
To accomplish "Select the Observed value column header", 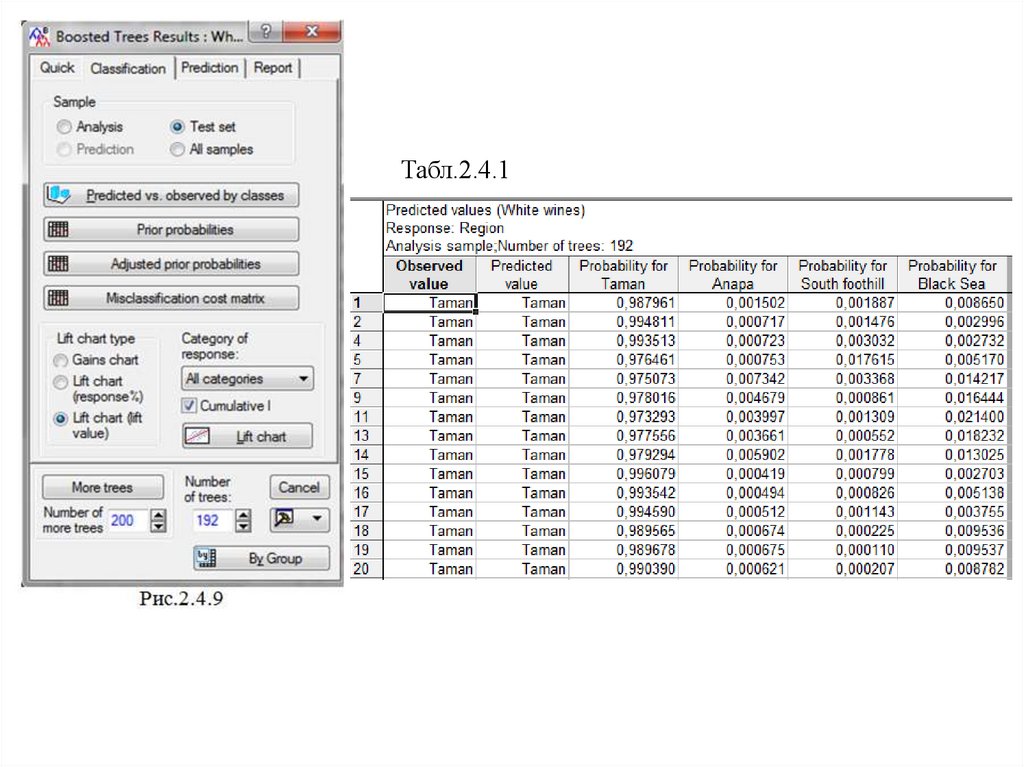I will (429, 274).
